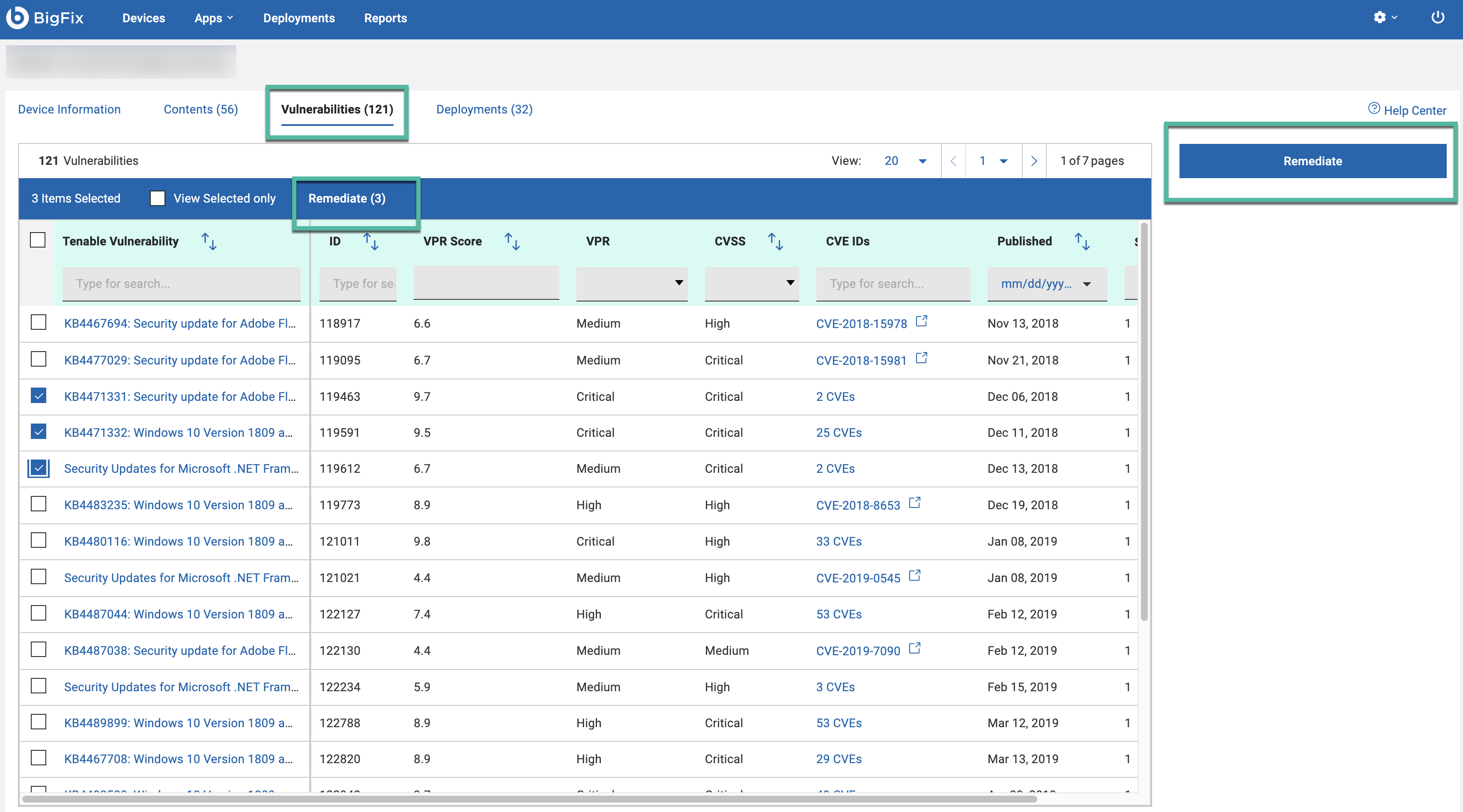Open the settings gear menu

(1380, 18)
